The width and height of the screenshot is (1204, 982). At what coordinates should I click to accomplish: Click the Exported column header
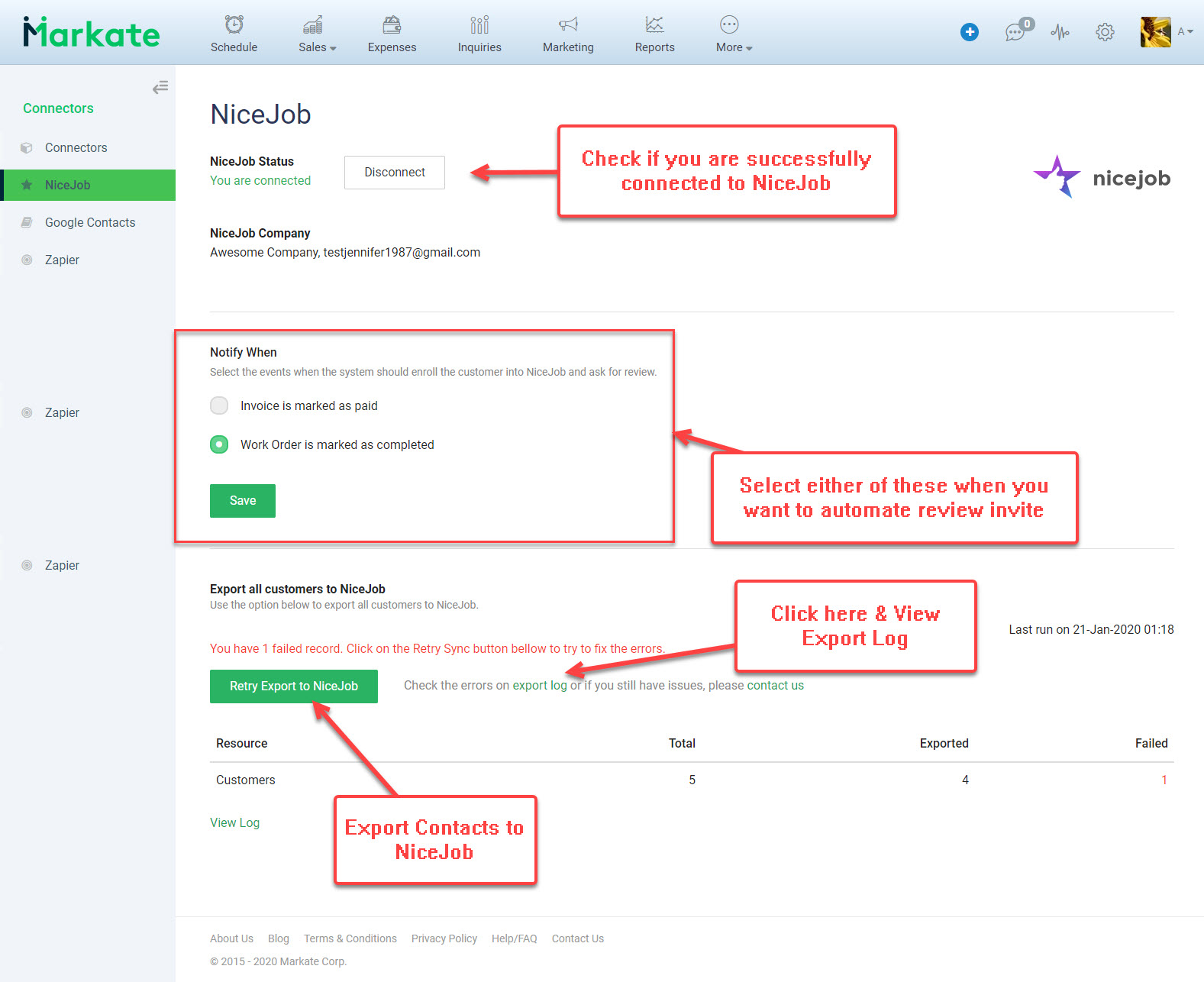pyautogui.click(x=944, y=744)
